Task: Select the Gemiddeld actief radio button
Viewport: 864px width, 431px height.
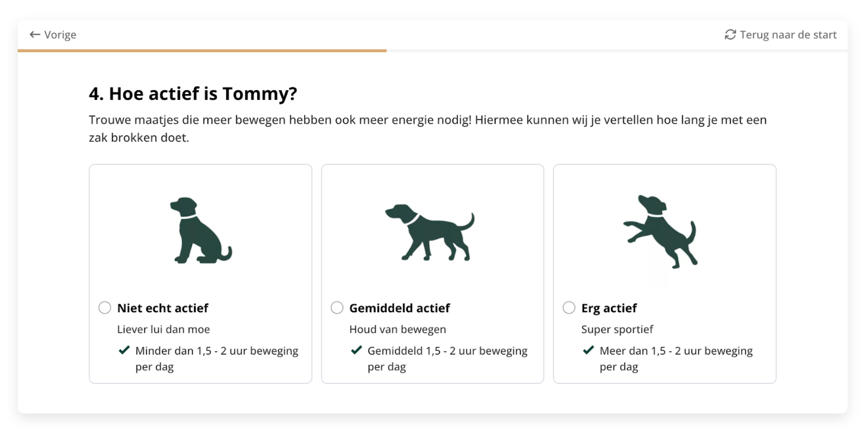Action: click(x=337, y=308)
